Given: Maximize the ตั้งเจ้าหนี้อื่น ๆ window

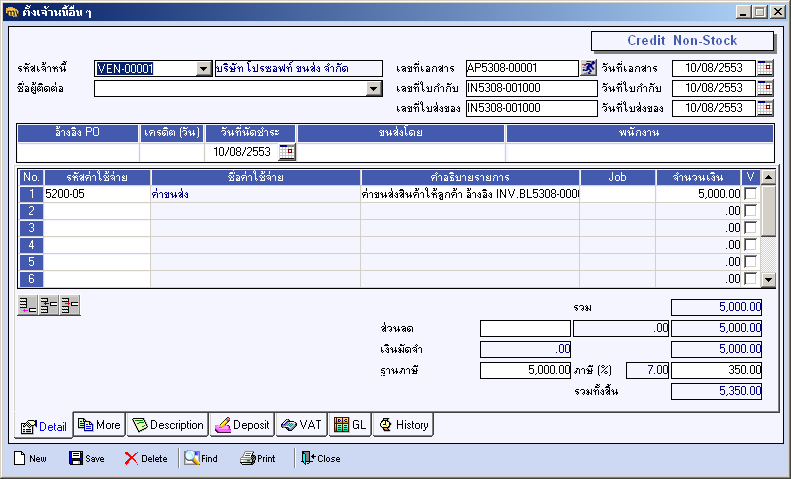Looking at the screenshot, I should 760,12.
